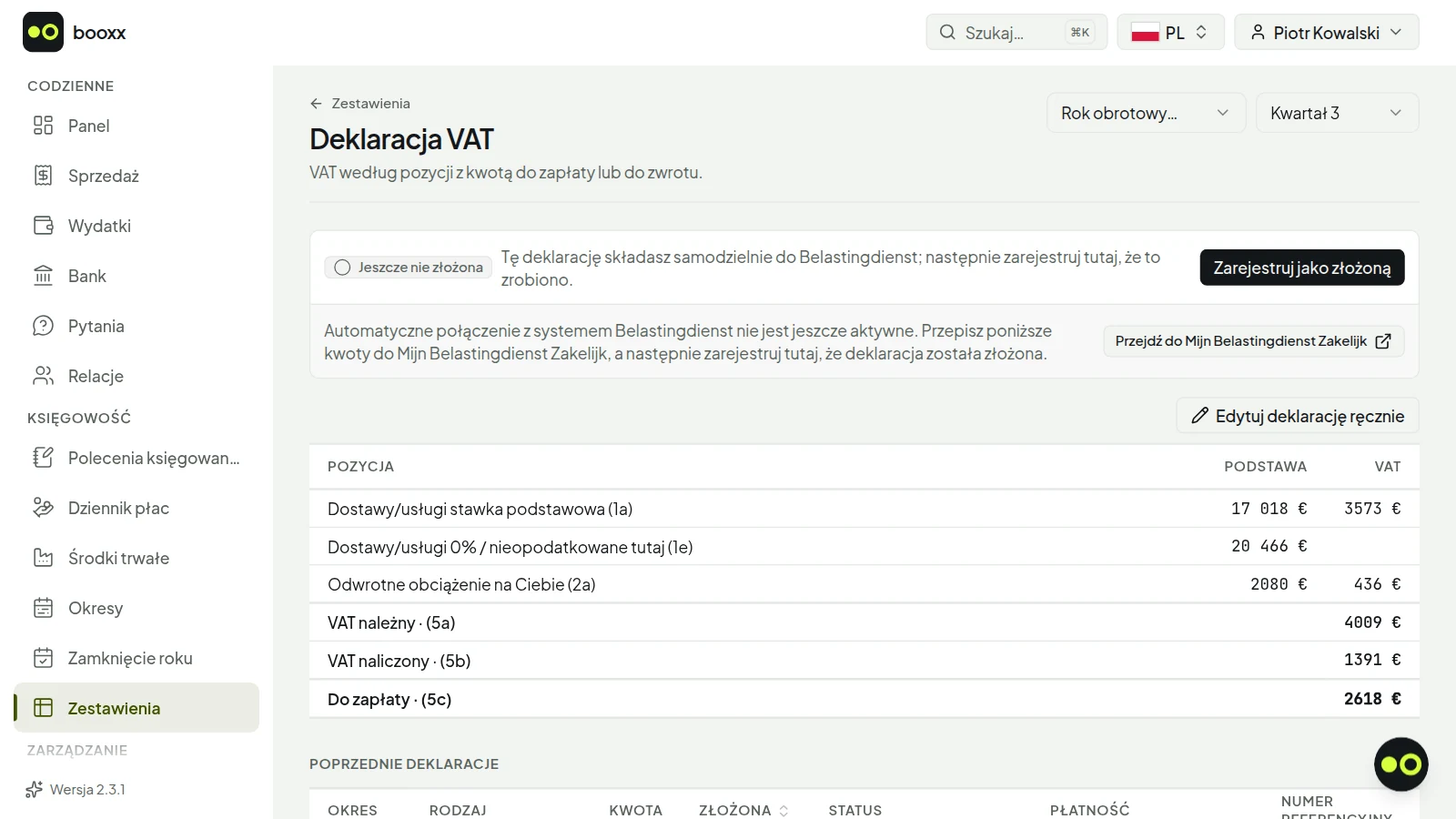Click the Relacje people icon
The image size is (1456, 819).
tap(43, 376)
